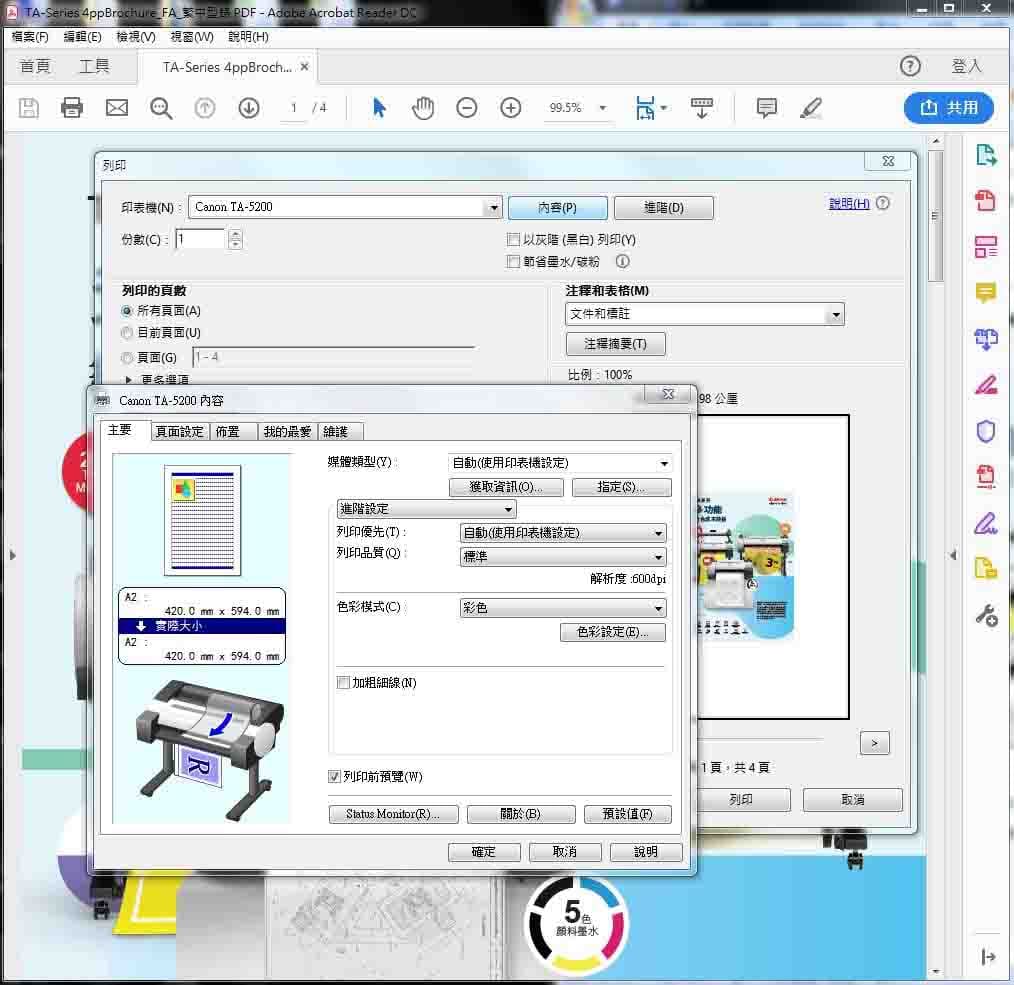Confirm the Canon properties dialog with OK
1014x985 pixels.
[484, 852]
